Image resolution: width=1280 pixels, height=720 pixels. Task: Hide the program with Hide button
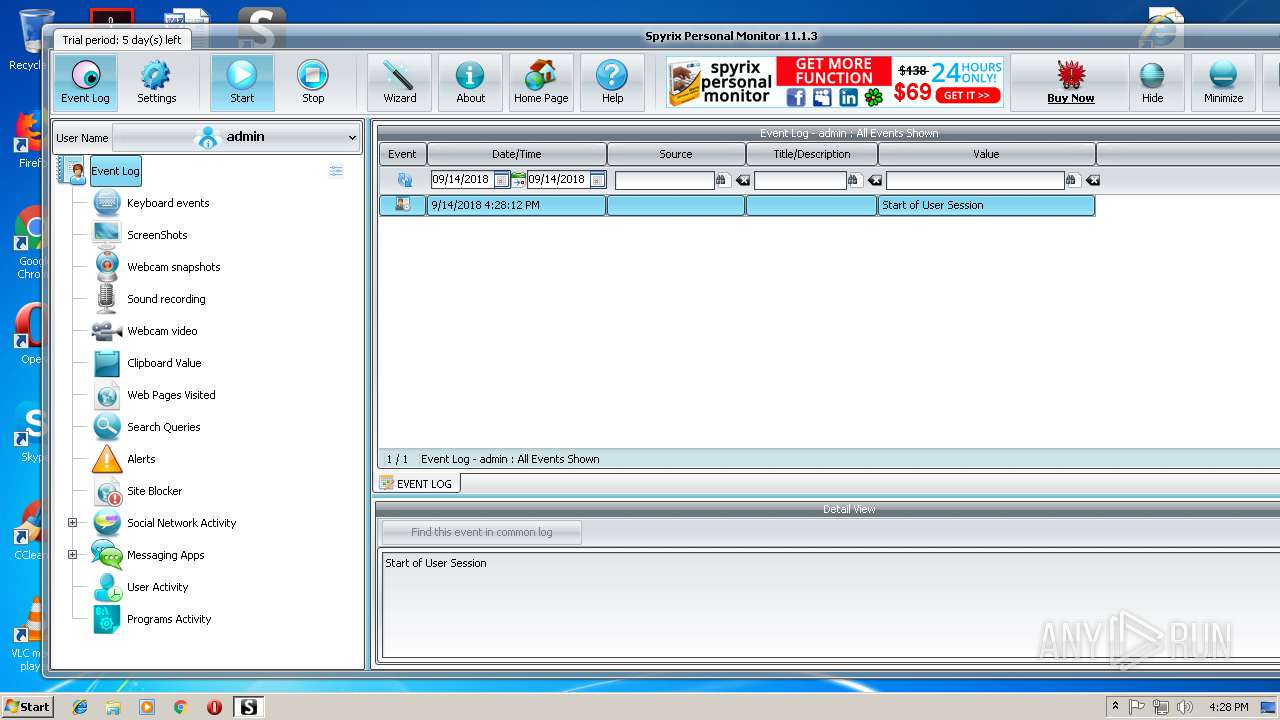1152,82
